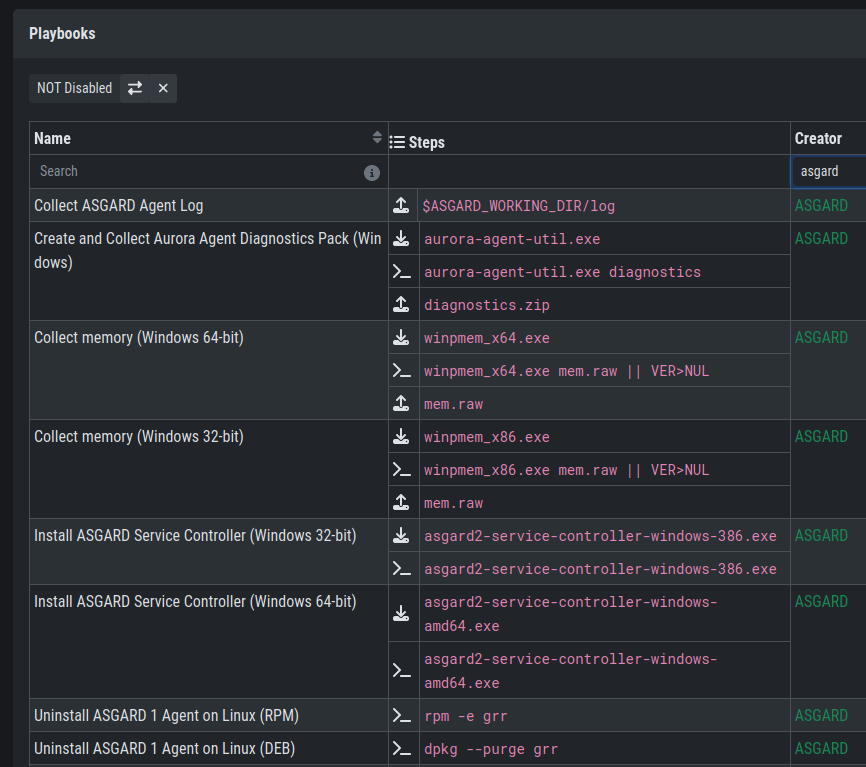Image resolution: width=866 pixels, height=767 pixels.
Task: Select Install ASGARD Service Controller (Windows 32-bit) row
Action: pos(194,536)
